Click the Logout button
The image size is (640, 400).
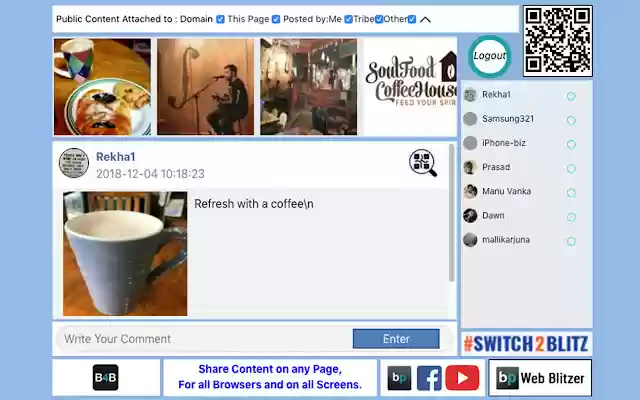pyautogui.click(x=489, y=56)
